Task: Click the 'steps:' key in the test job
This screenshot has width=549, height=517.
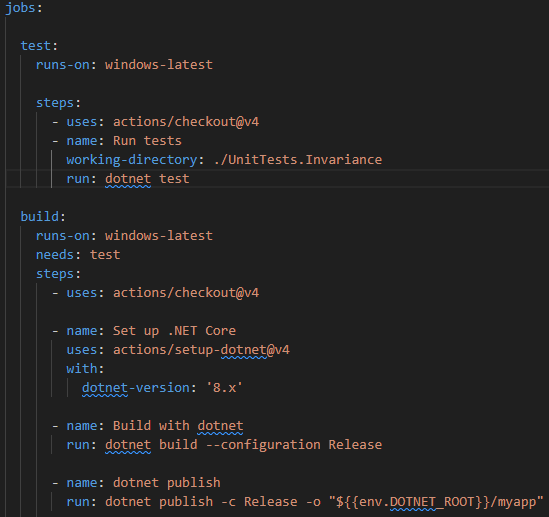Action: [58, 103]
